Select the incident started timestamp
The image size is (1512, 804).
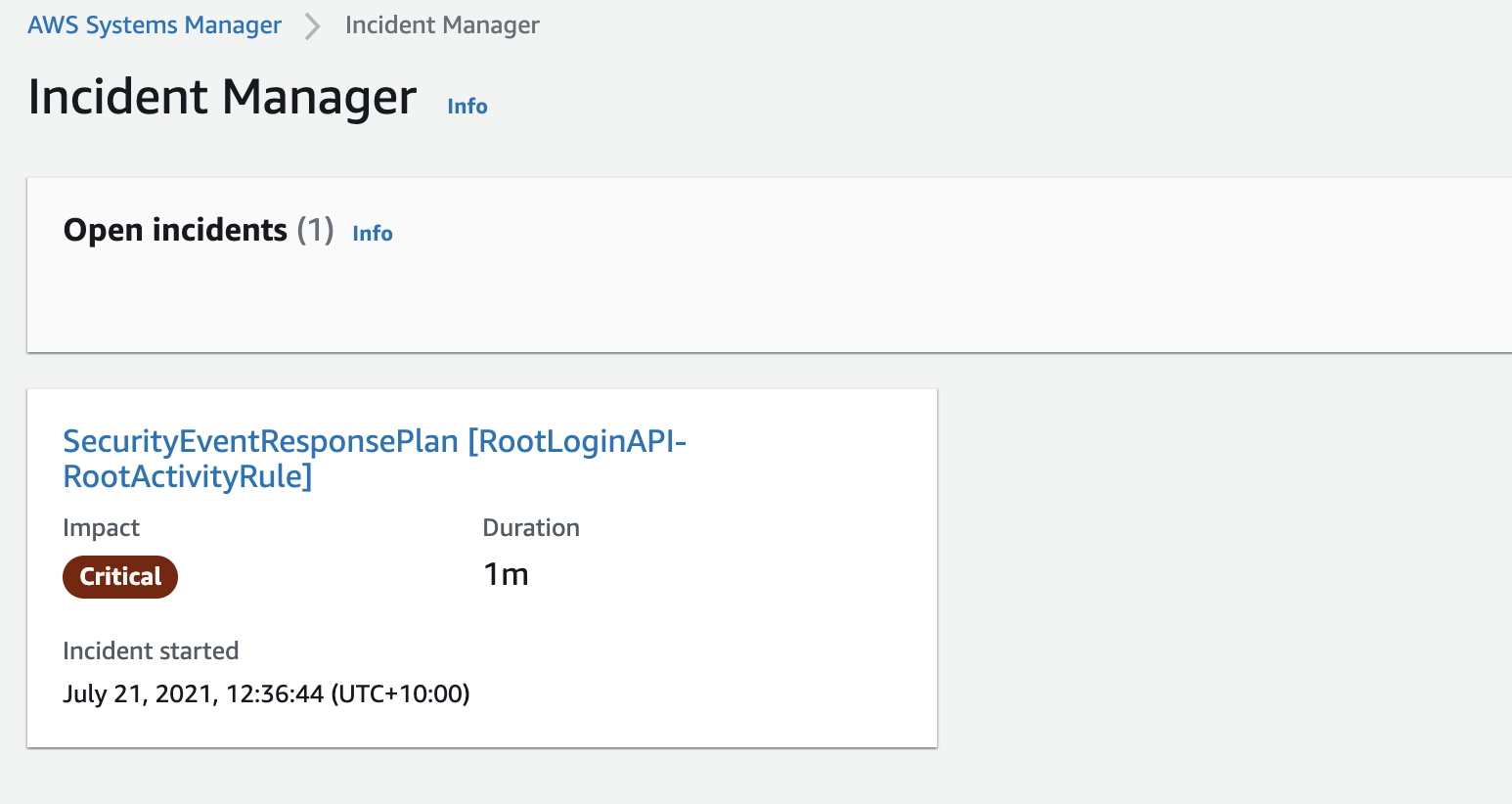tap(265, 693)
